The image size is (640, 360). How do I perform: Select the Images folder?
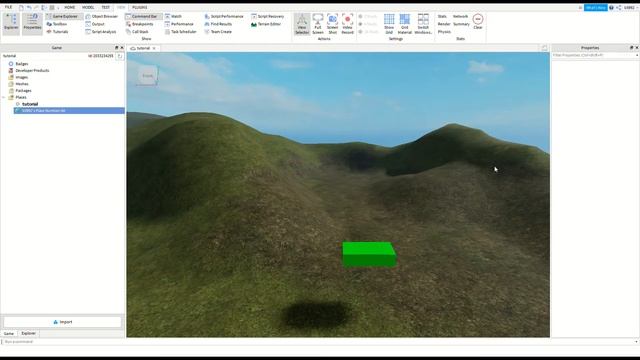tap(22, 77)
